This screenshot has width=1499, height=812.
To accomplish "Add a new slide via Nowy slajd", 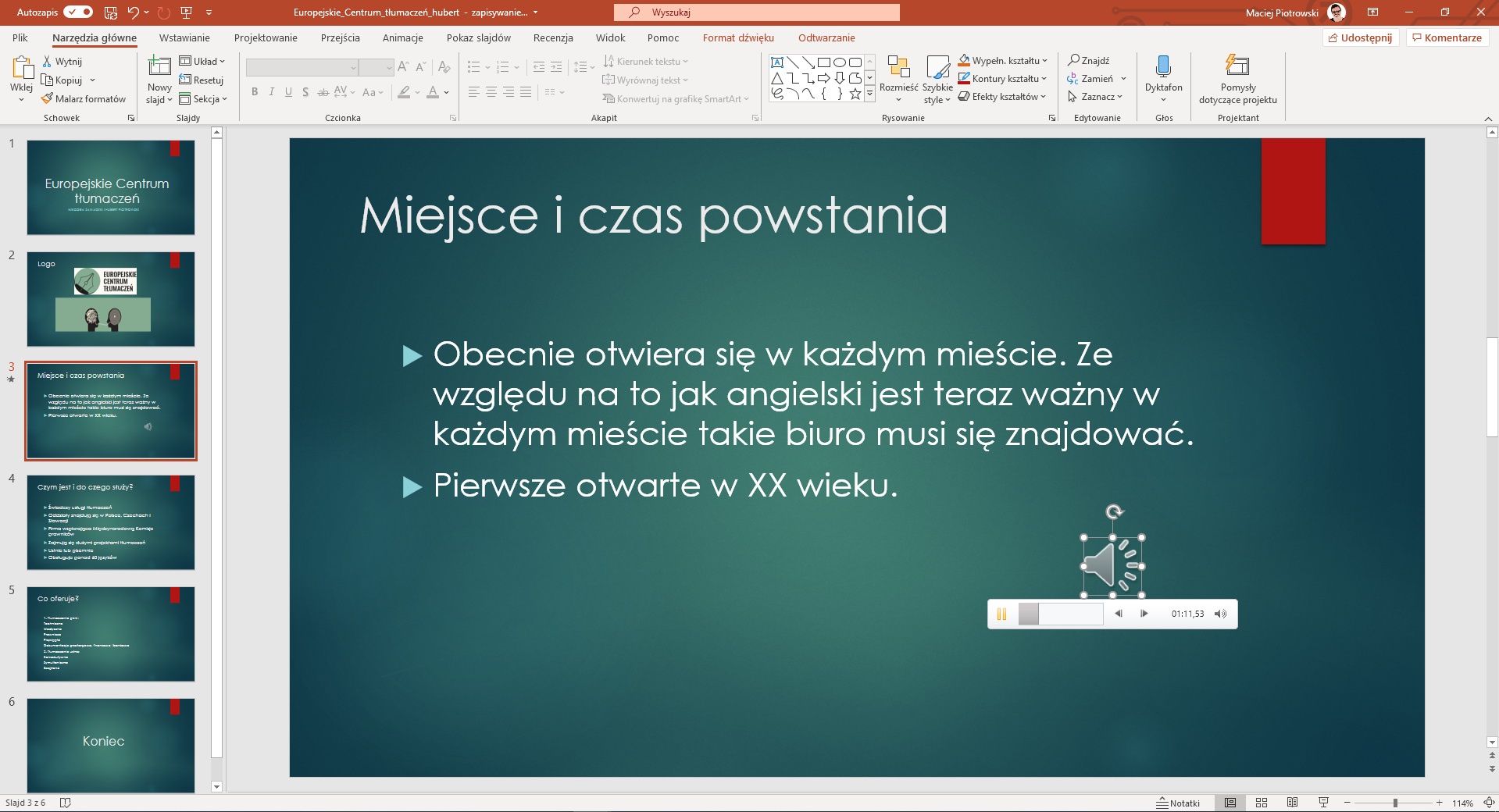I will (159, 79).
